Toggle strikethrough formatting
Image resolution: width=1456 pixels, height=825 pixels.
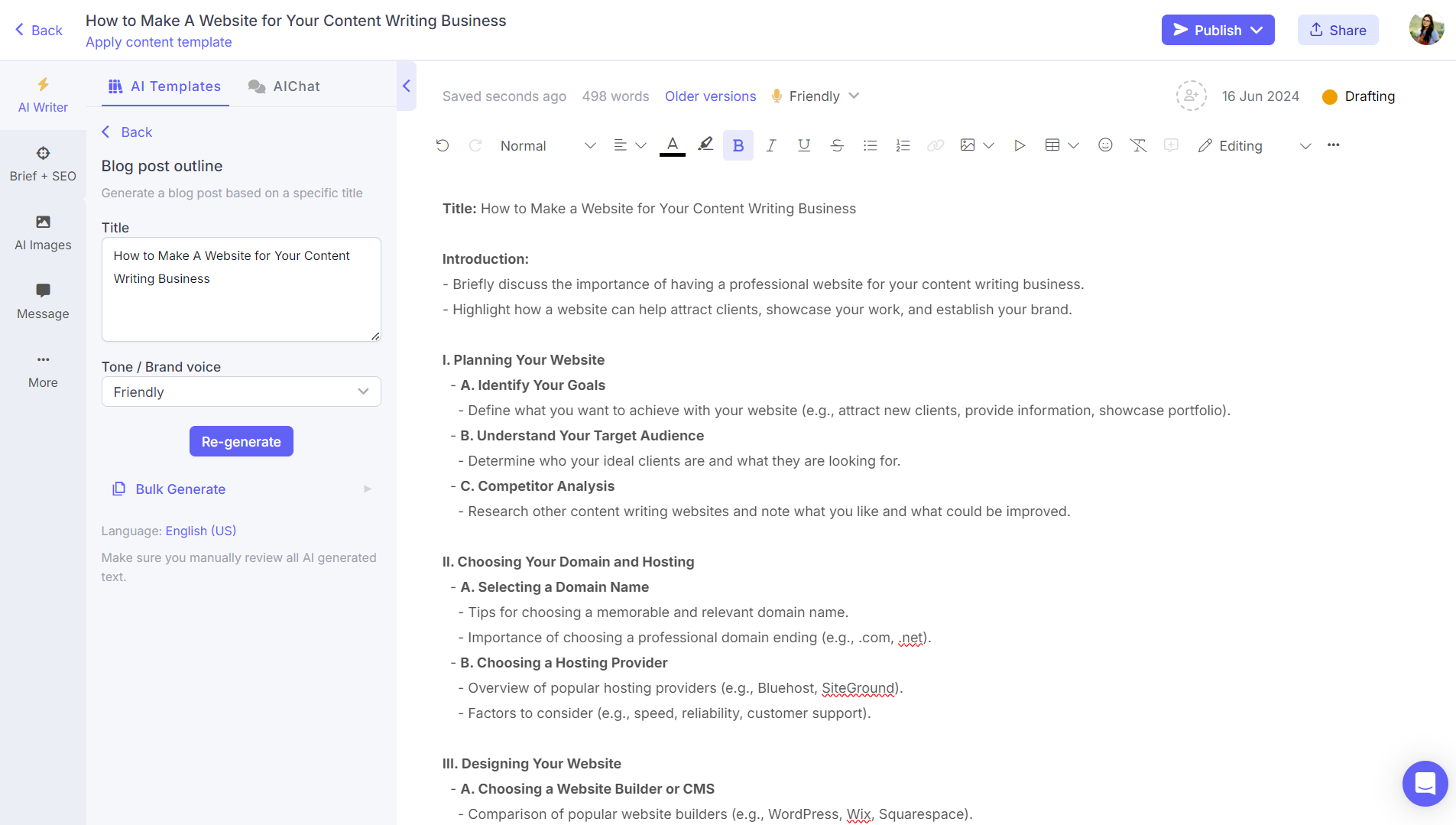pyautogui.click(x=837, y=145)
